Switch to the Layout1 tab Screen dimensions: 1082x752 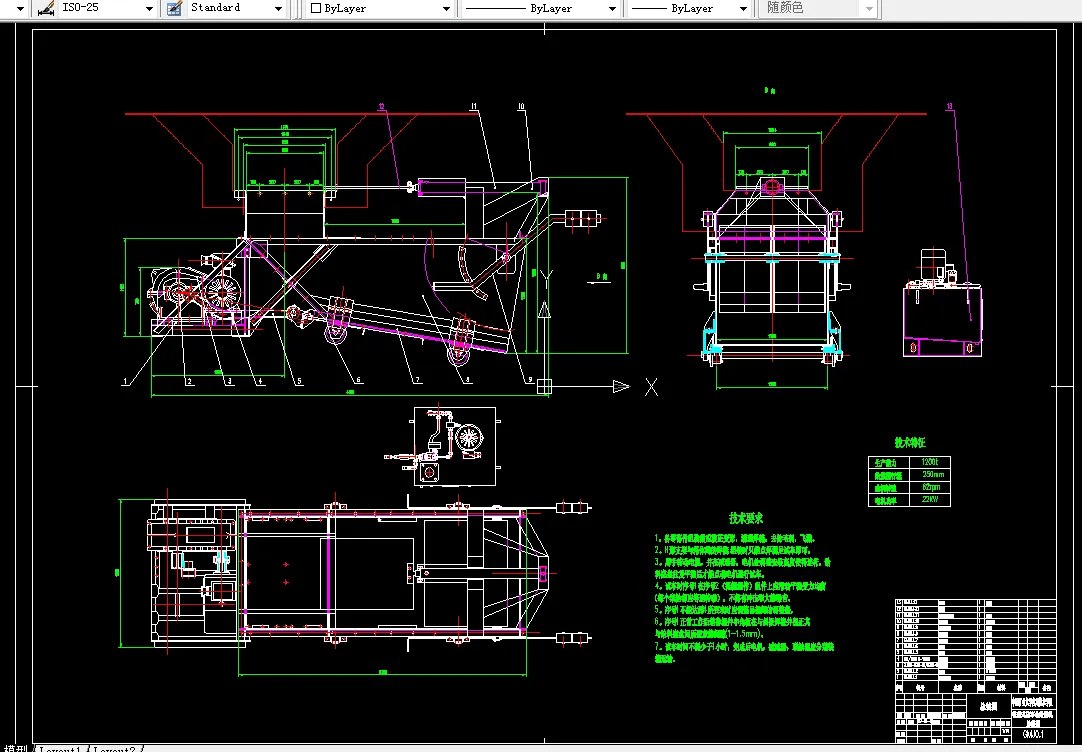coord(60,749)
